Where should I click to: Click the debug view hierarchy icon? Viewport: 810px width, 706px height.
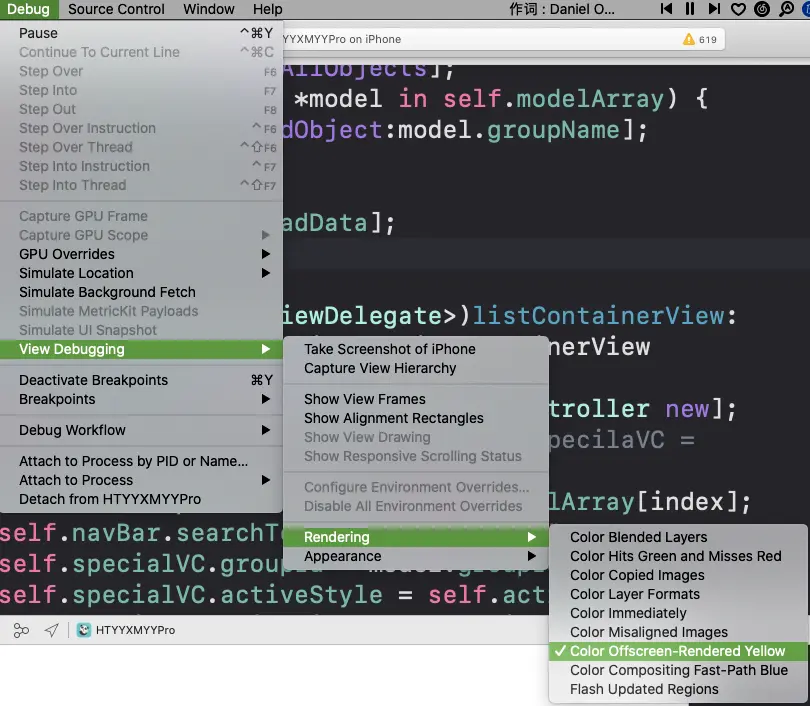coord(21,630)
